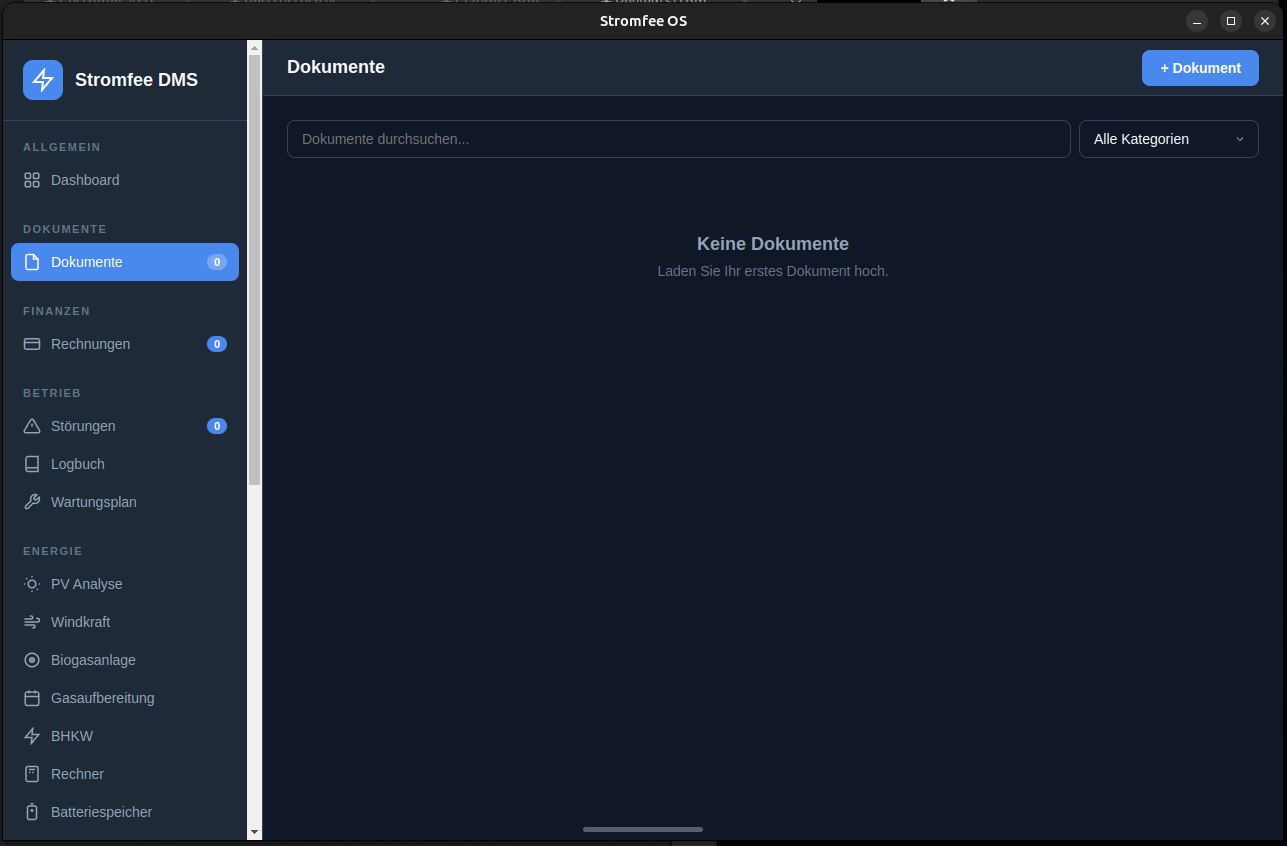
Task: Open the BHKW menu entry
Action: pos(72,736)
